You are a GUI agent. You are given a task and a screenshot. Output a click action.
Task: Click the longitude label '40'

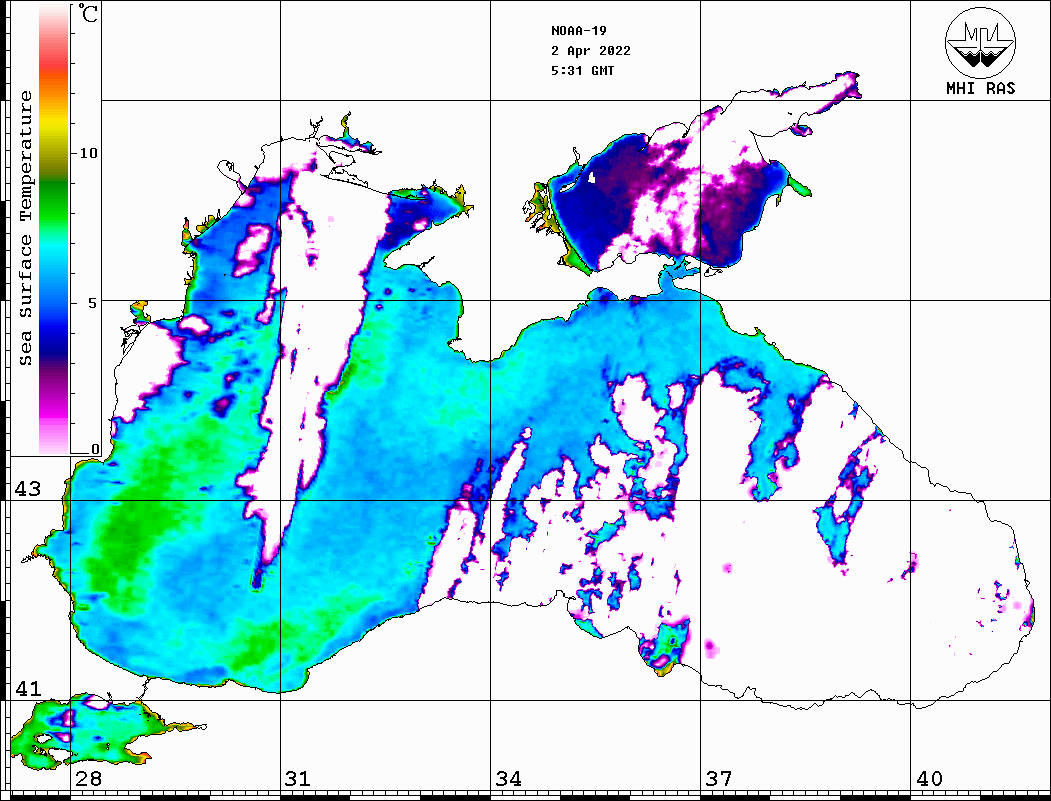pyautogui.click(x=929, y=778)
